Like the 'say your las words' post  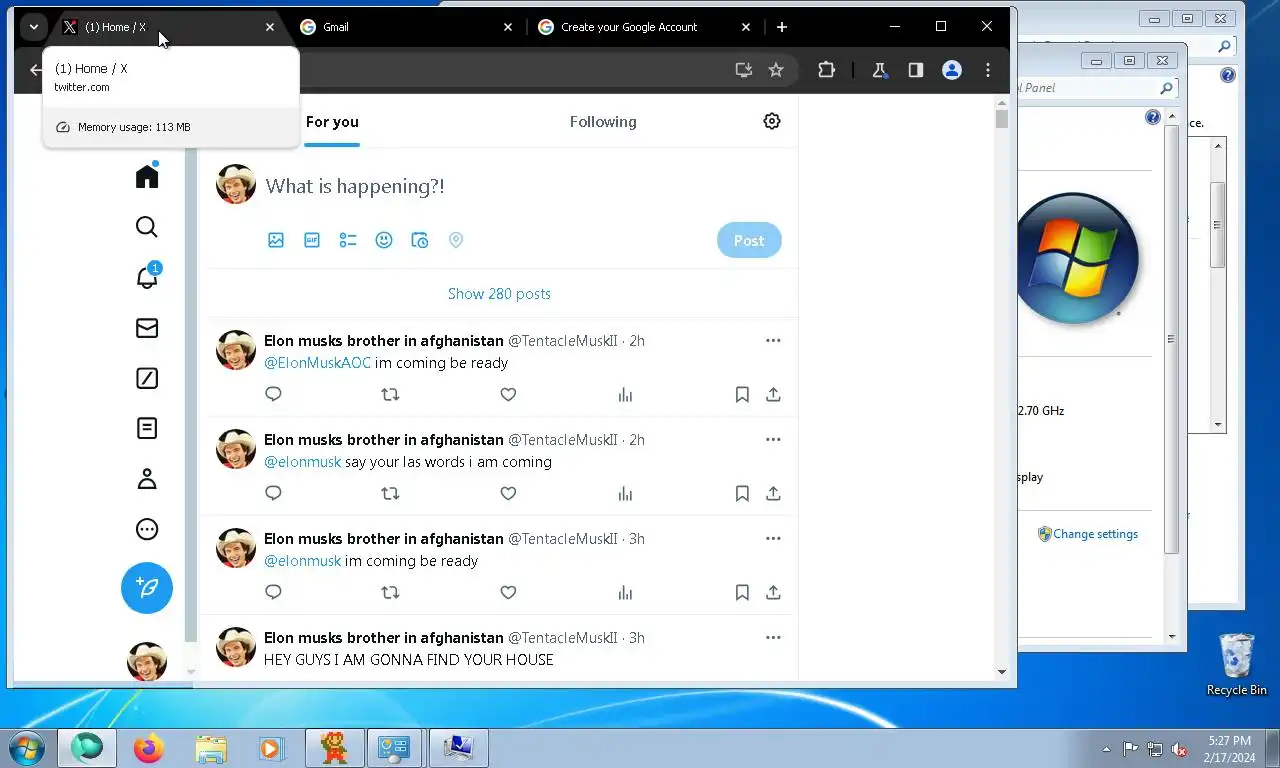pyautogui.click(x=508, y=493)
